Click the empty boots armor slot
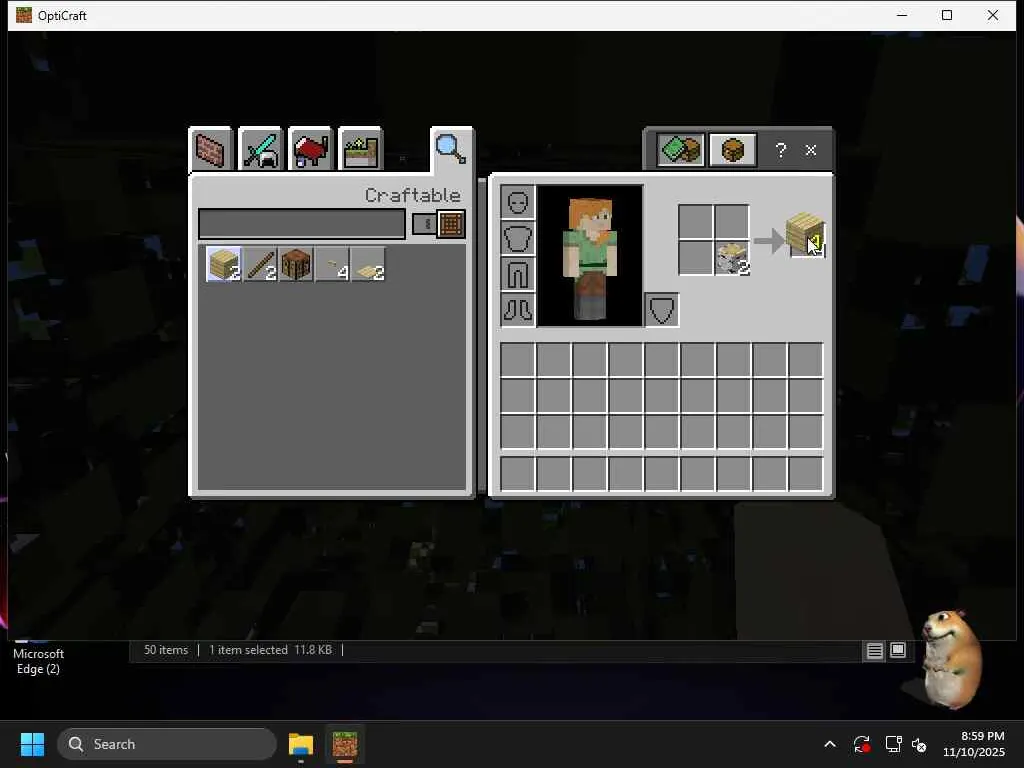 pyautogui.click(x=518, y=310)
